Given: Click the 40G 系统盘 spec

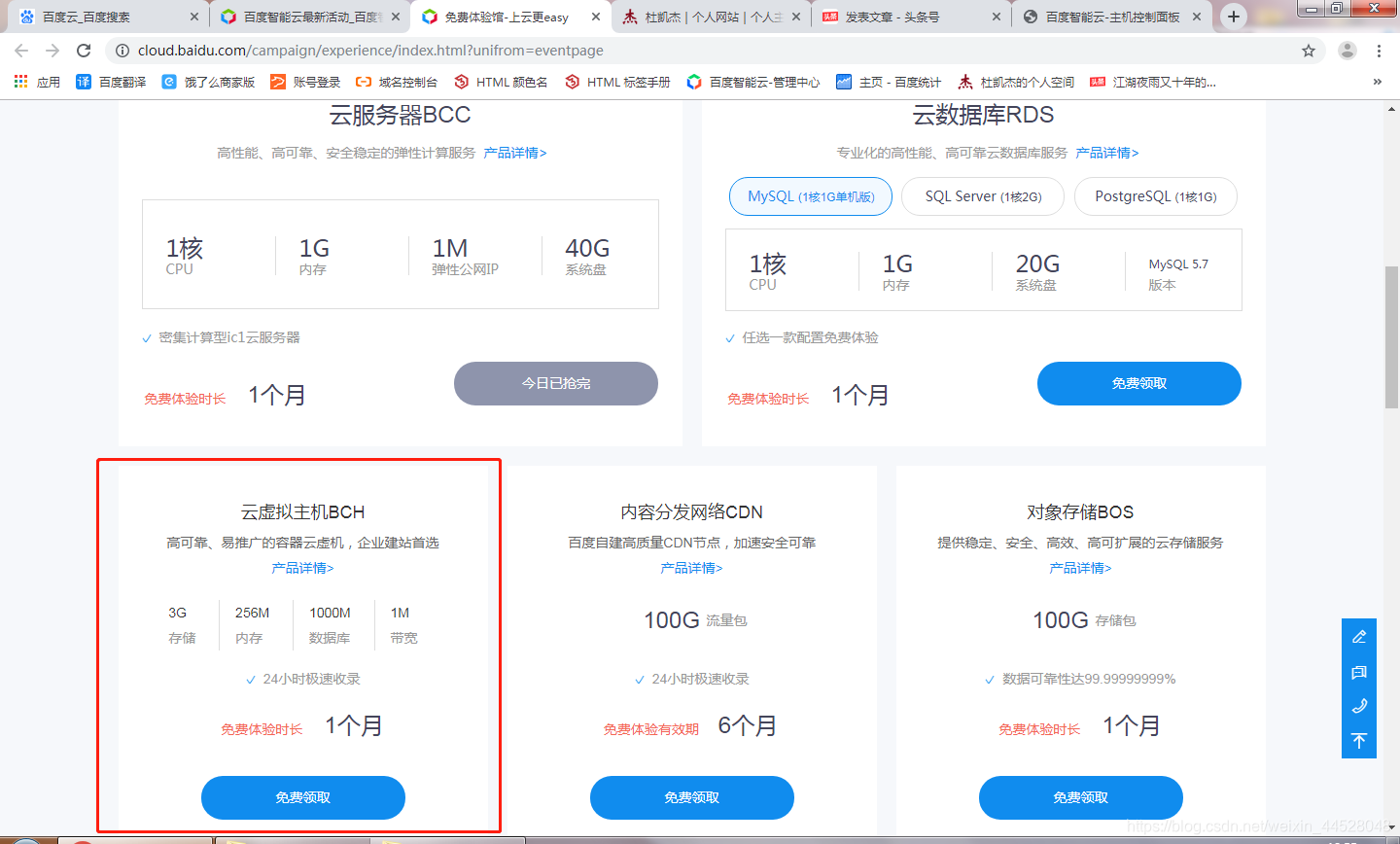Looking at the screenshot, I should [x=587, y=257].
